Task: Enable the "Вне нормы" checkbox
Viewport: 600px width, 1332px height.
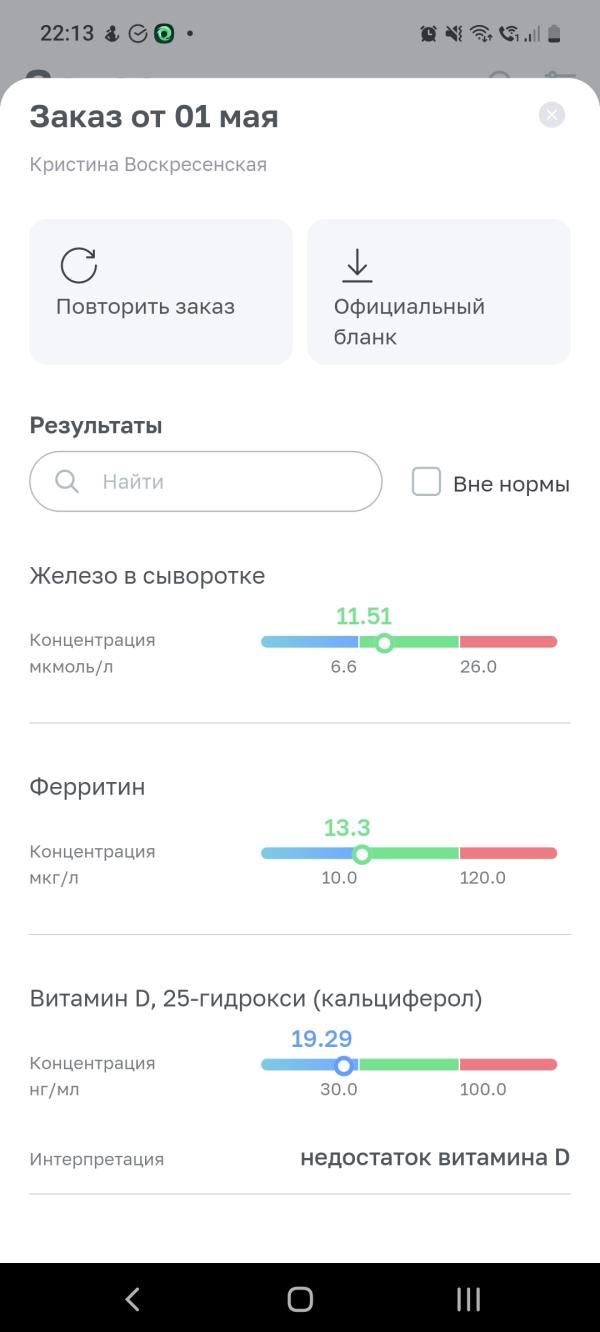Action: (x=427, y=483)
